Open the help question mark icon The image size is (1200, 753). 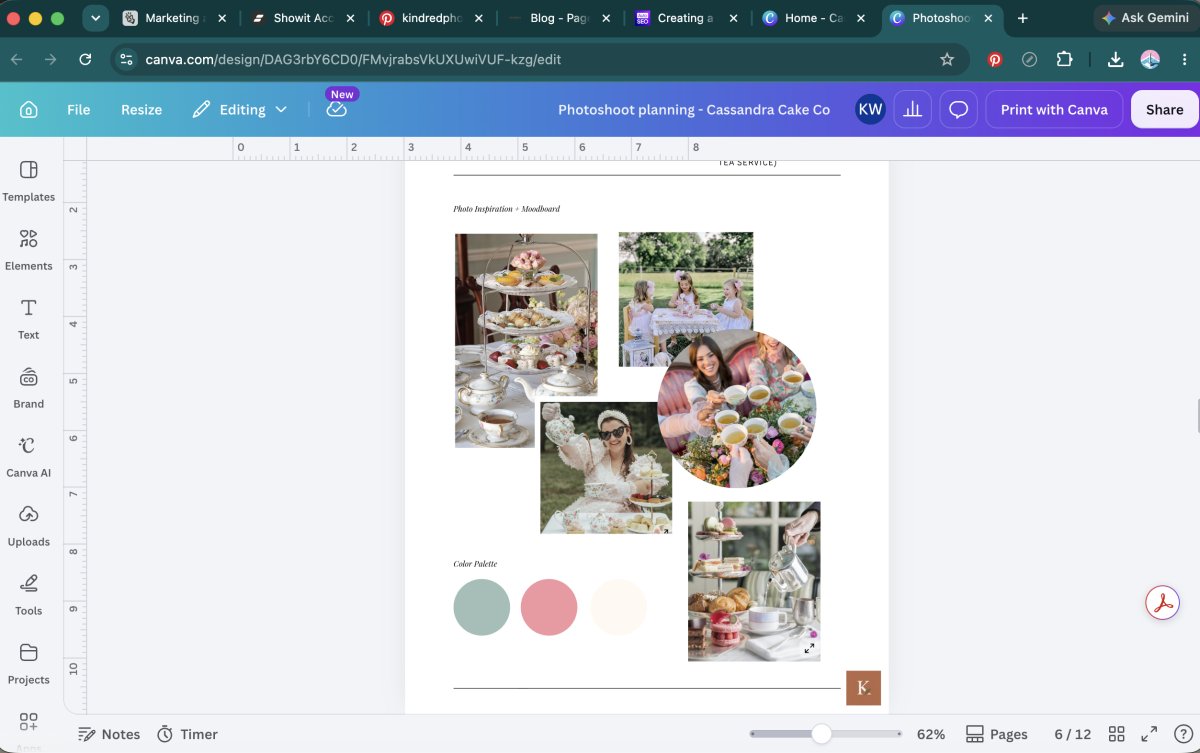(1181, 734)
